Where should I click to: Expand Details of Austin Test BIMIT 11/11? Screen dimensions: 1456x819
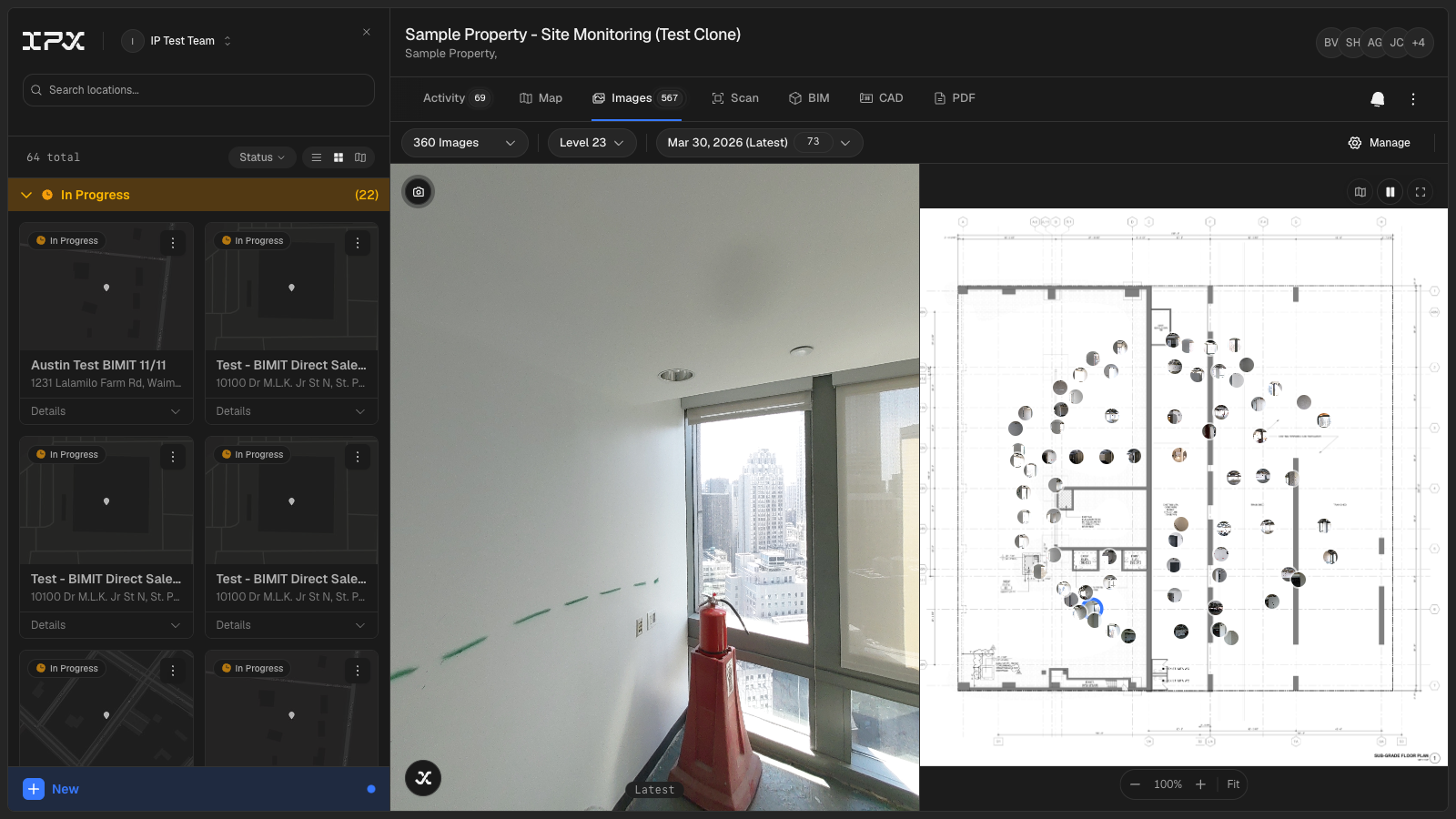coord(106,411)
